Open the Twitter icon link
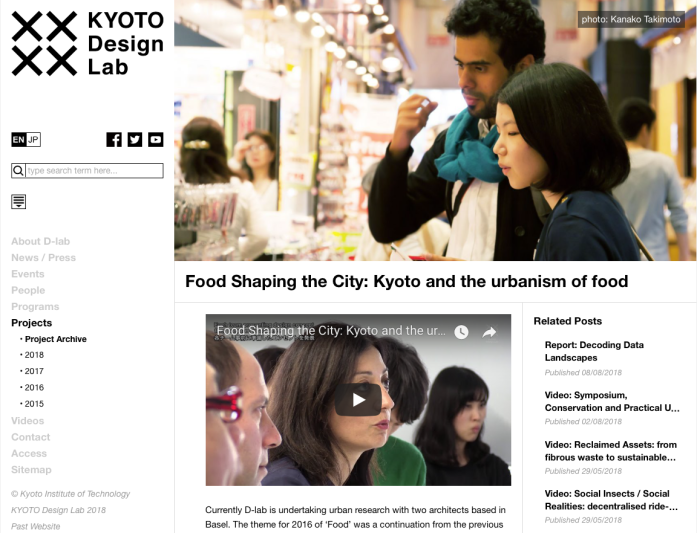Viewport: 697px width, 533px height. (x=135, y=140)
